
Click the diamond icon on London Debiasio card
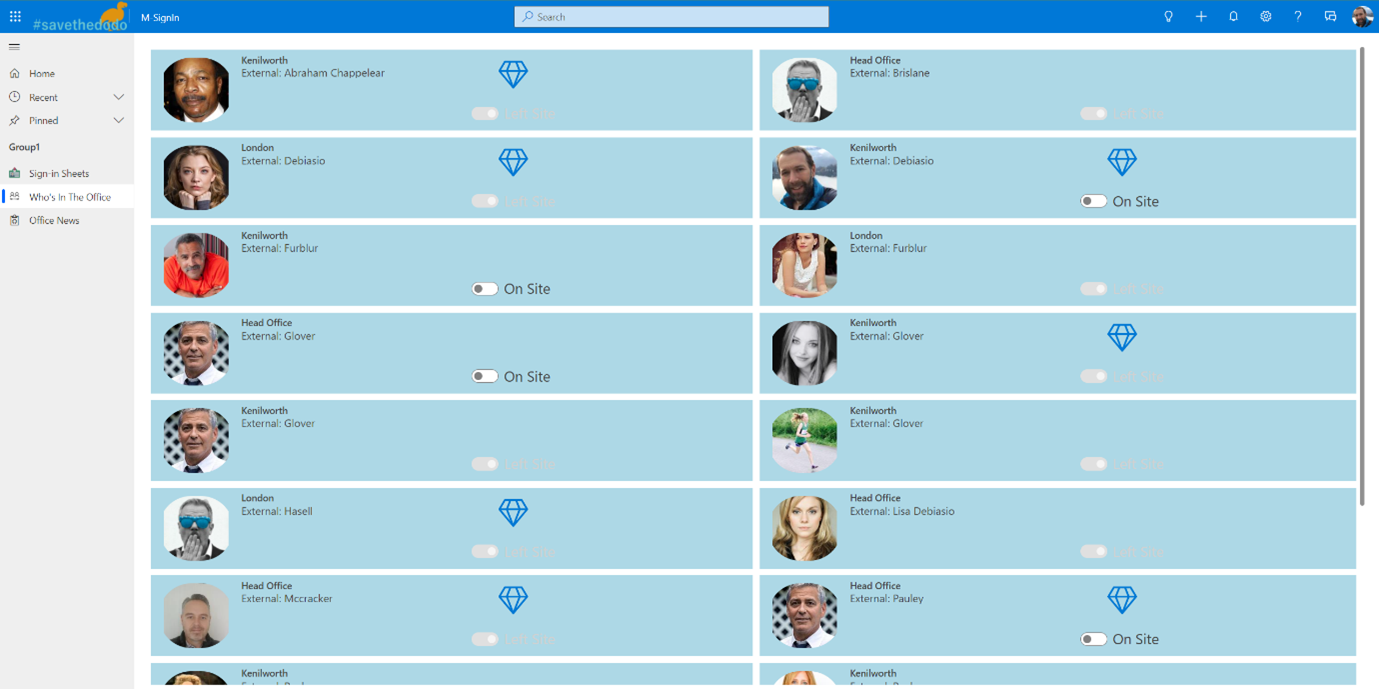pos(513,162)
